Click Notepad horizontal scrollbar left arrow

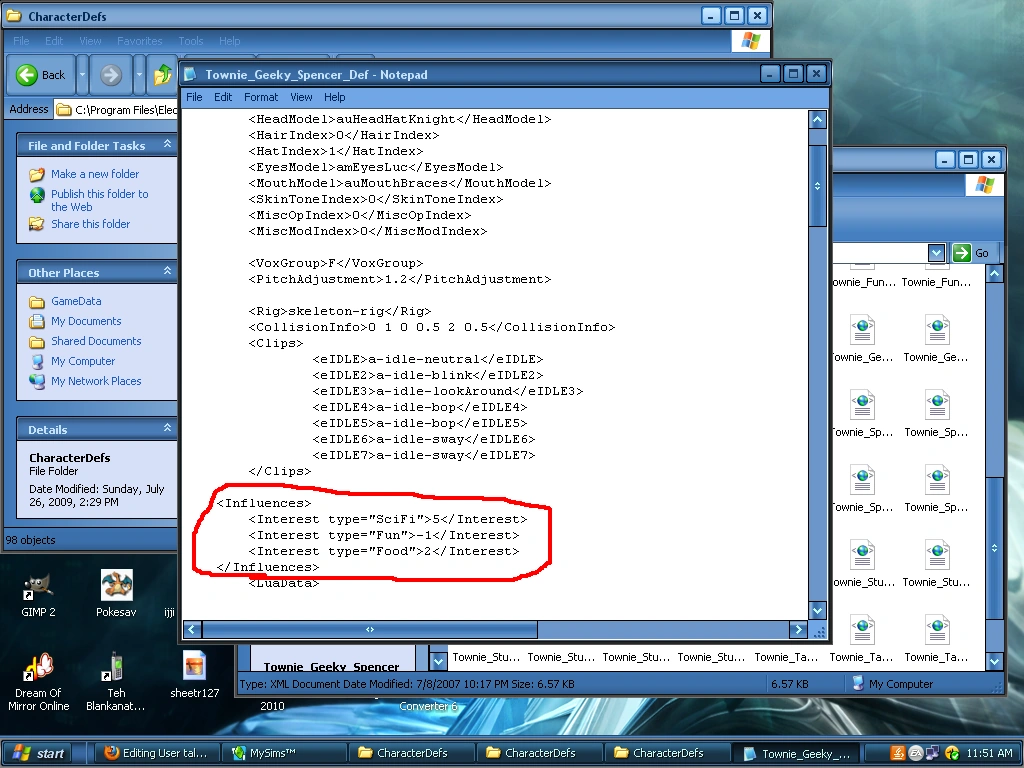tap(192, 630)
